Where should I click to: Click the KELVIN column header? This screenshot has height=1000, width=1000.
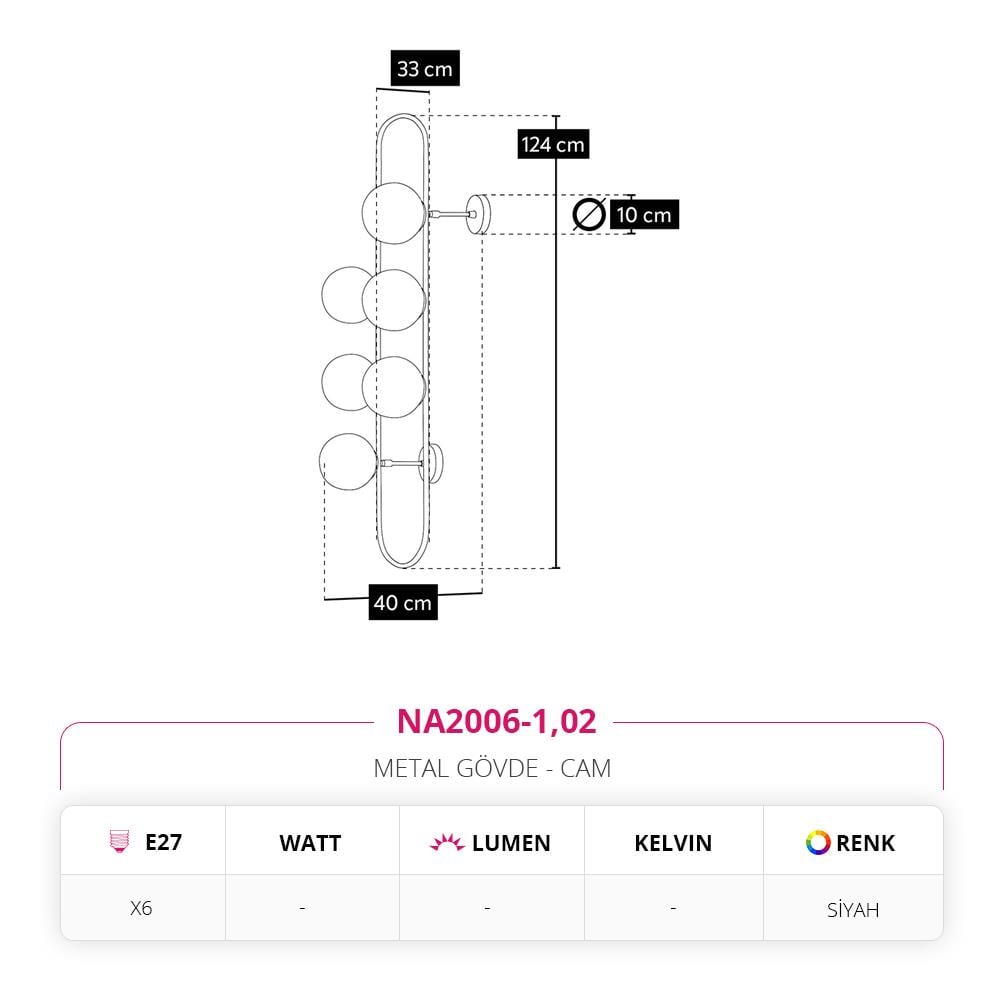coord(673,843)
